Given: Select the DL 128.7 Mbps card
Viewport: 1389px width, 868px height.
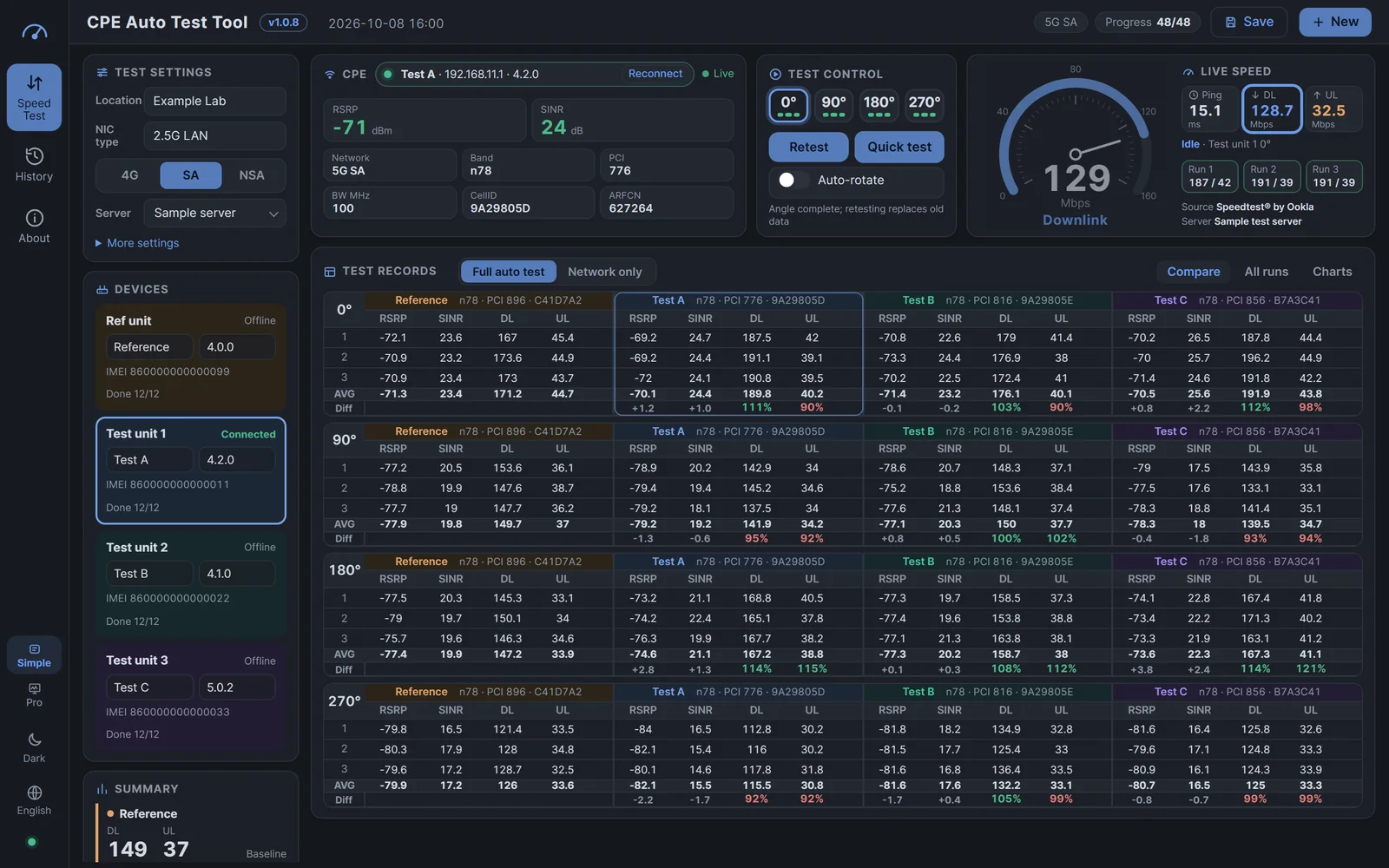Looking at the screenshot, I should point(1272,109).
